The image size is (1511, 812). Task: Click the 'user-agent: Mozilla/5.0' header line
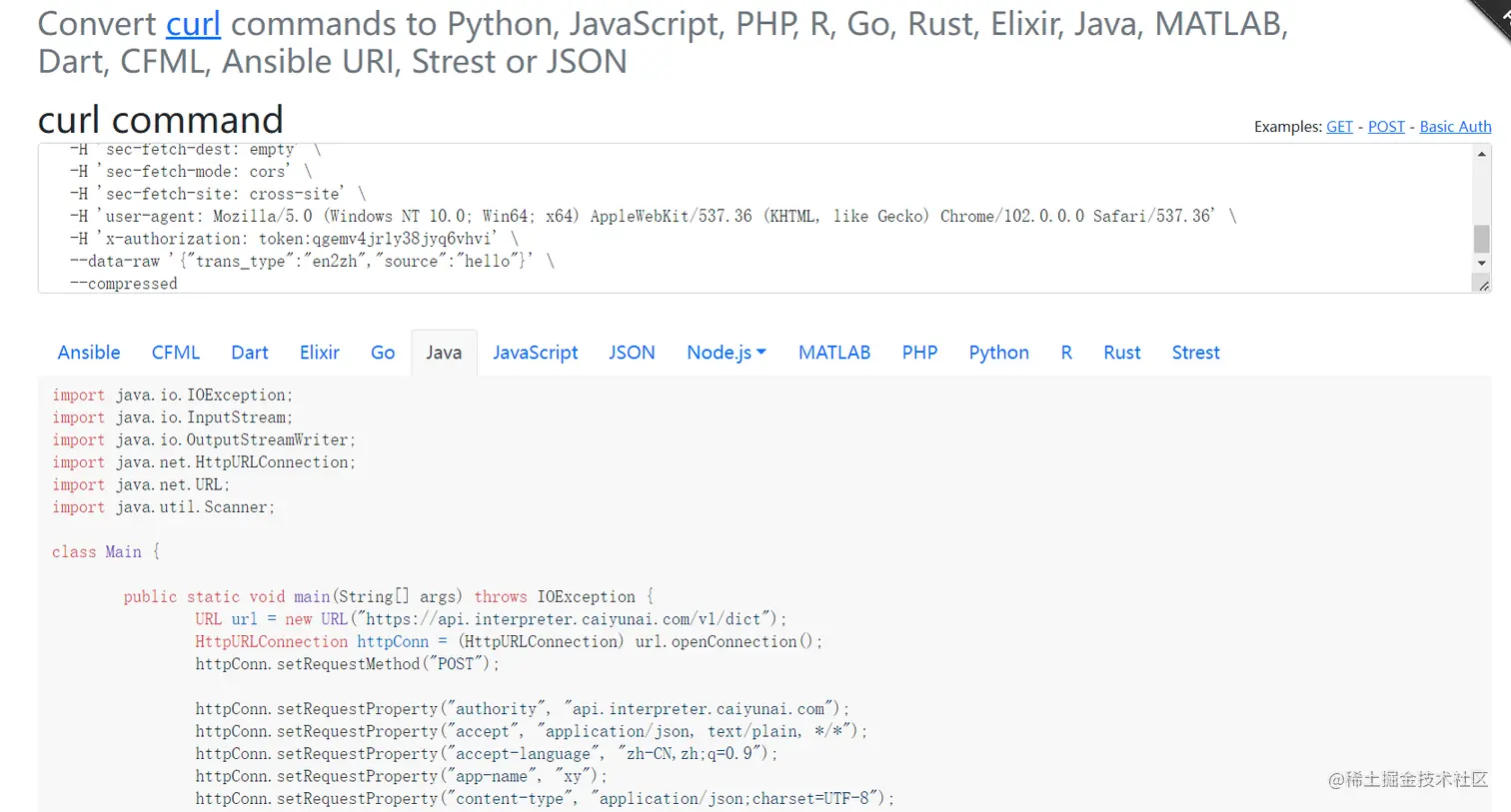[653, 216]
